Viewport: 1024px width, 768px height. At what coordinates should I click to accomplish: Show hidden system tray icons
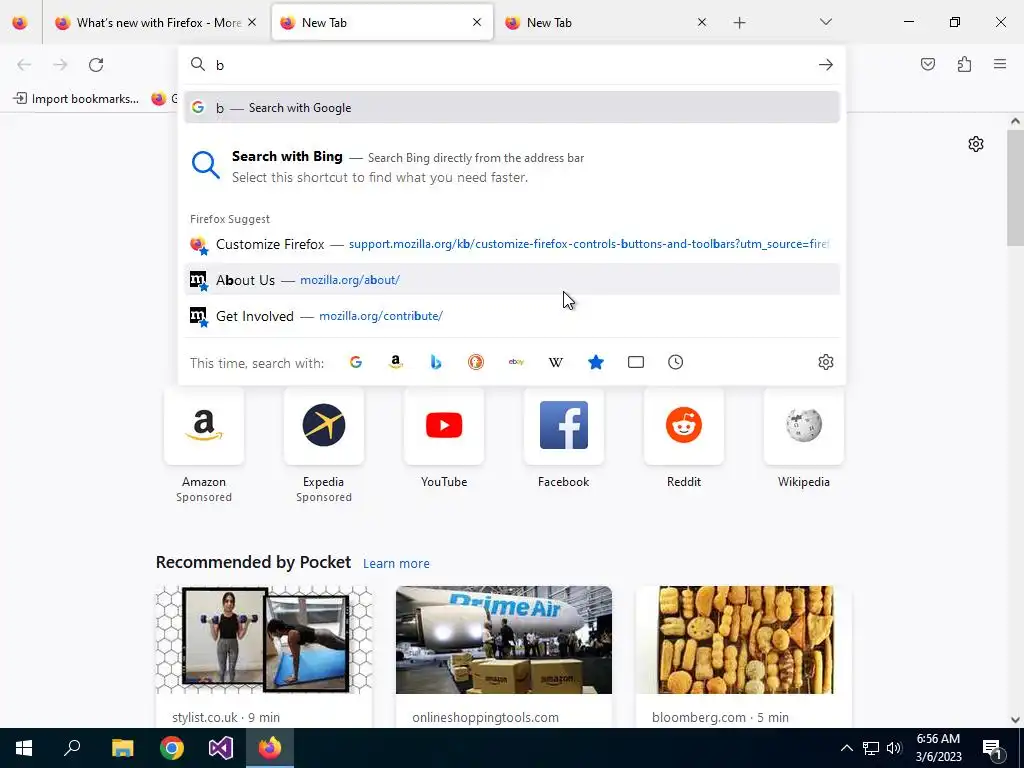tap(846, 748)
